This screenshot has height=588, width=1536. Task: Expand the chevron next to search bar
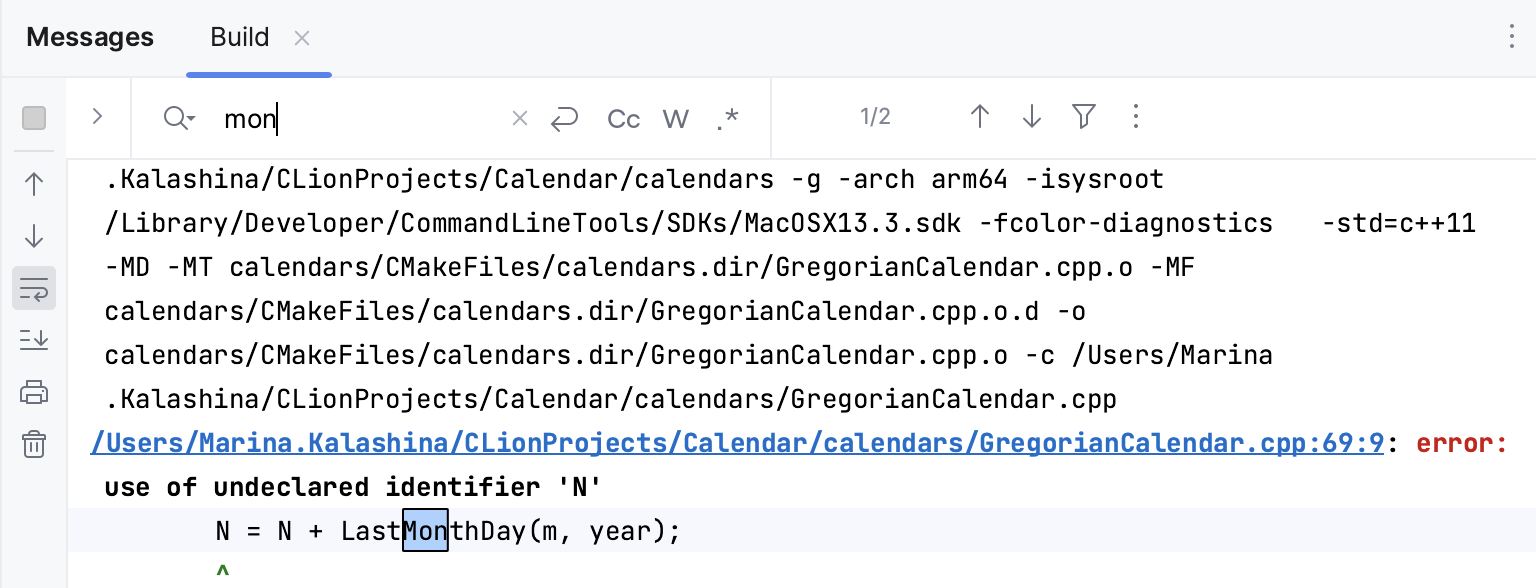(97, 117)
